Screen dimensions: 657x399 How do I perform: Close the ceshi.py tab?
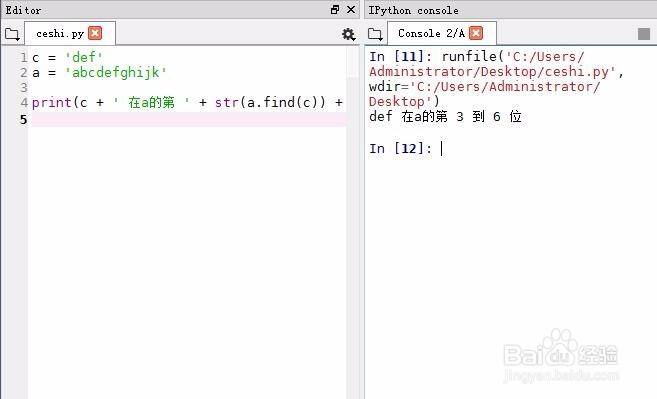click(x=95, y=33)
